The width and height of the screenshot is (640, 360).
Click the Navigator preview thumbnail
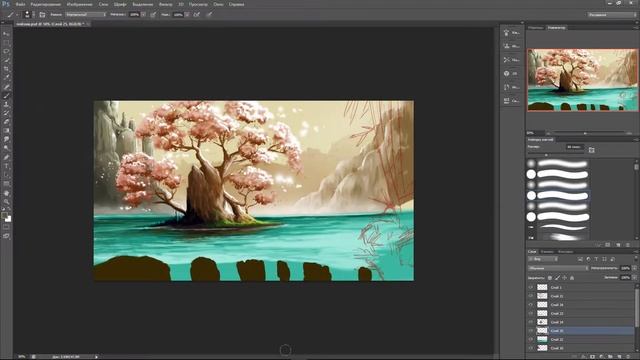click(582, 80)
